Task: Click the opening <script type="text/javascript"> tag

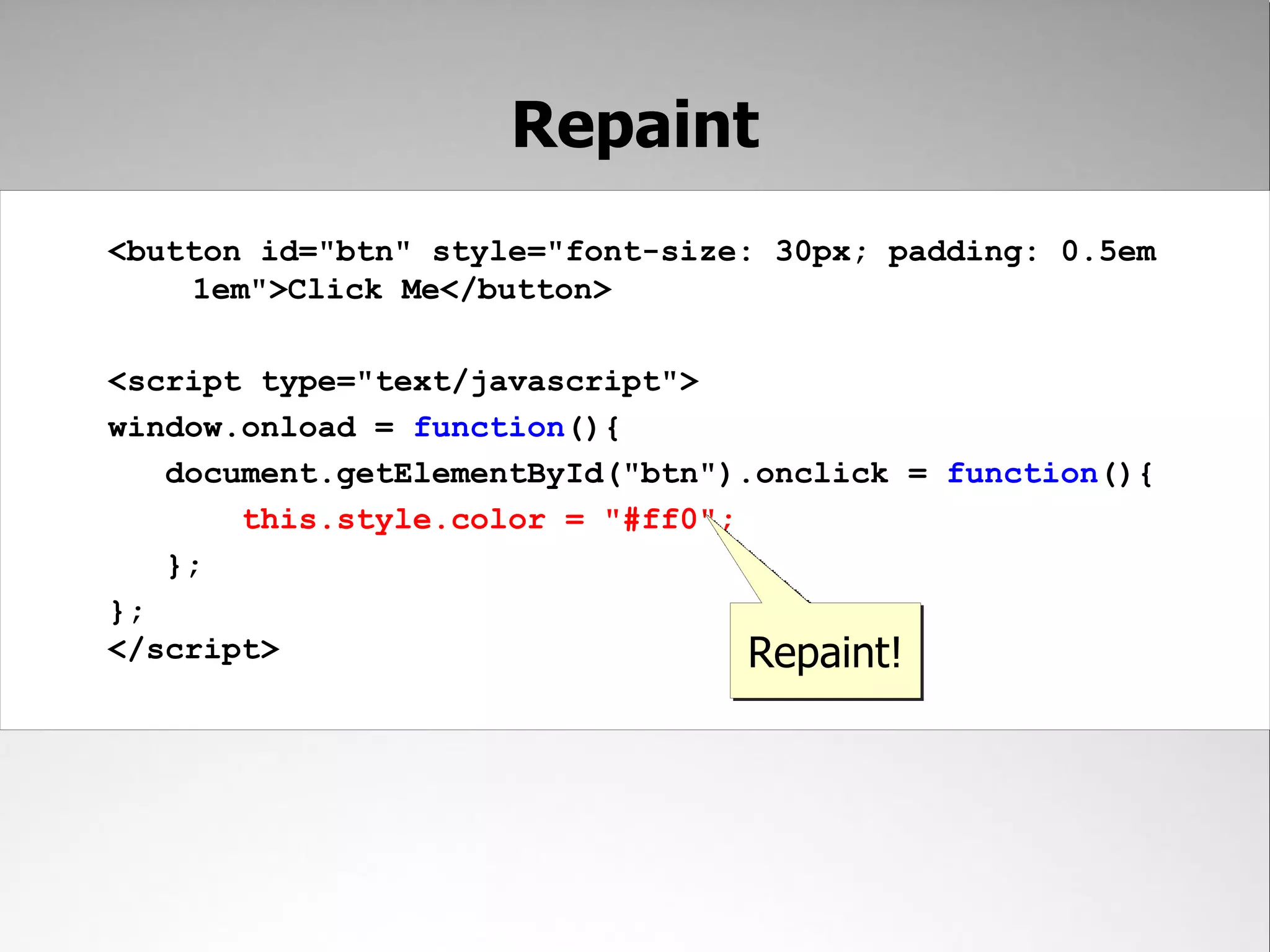Action: pyautogui.click(x=403, y=382)
